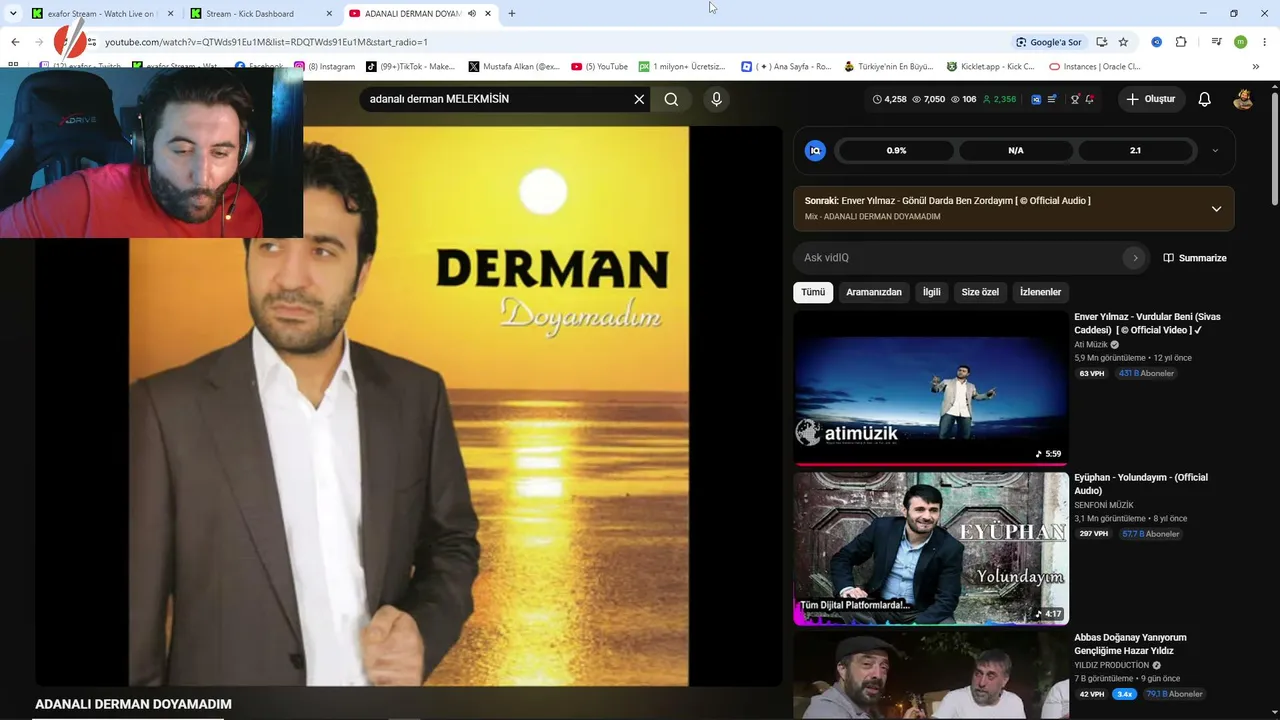Show more bookmarks with the overflow chevron

(x=1256, y=67)
